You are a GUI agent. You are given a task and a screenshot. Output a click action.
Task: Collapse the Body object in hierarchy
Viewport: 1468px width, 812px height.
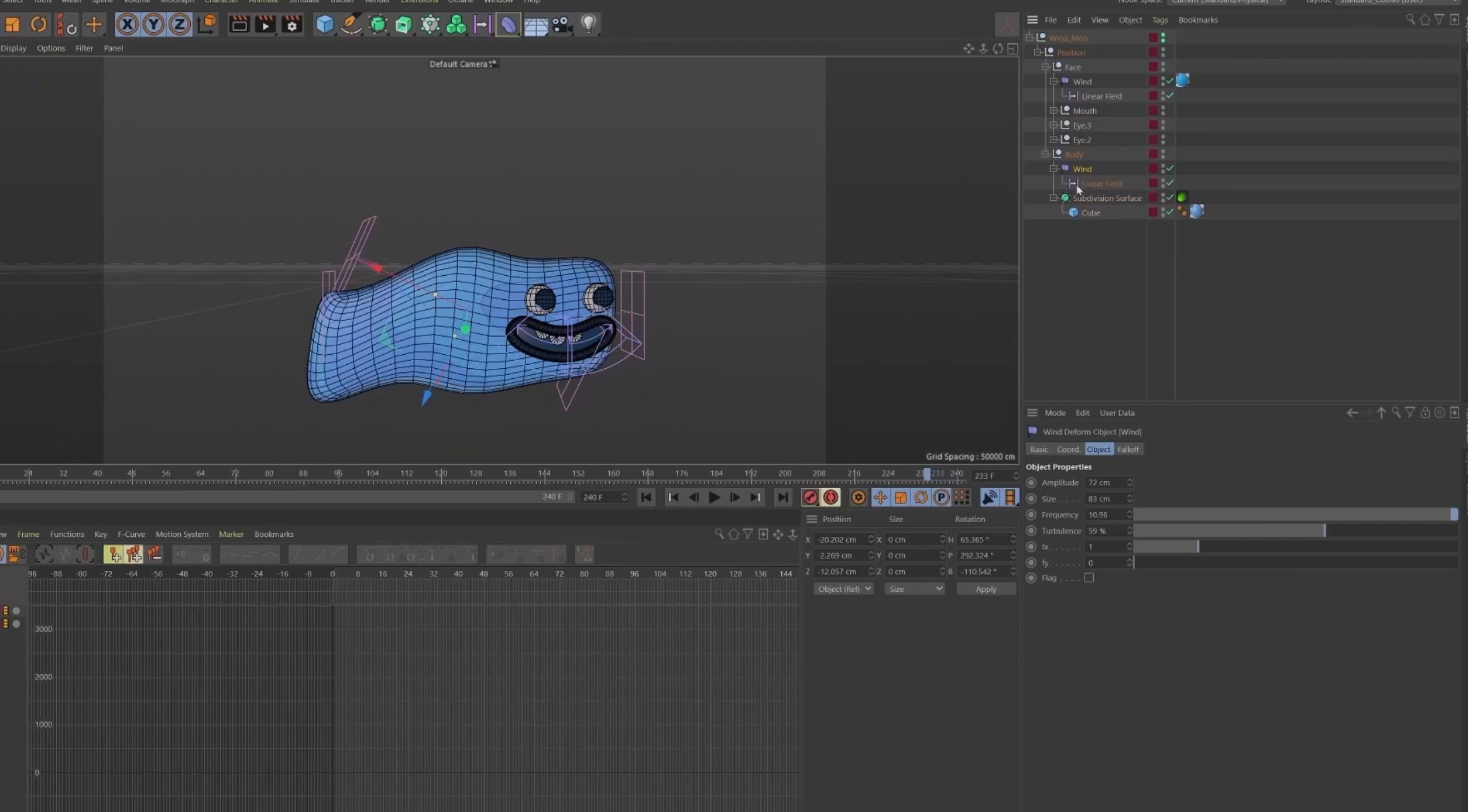tap(1046, 155)
